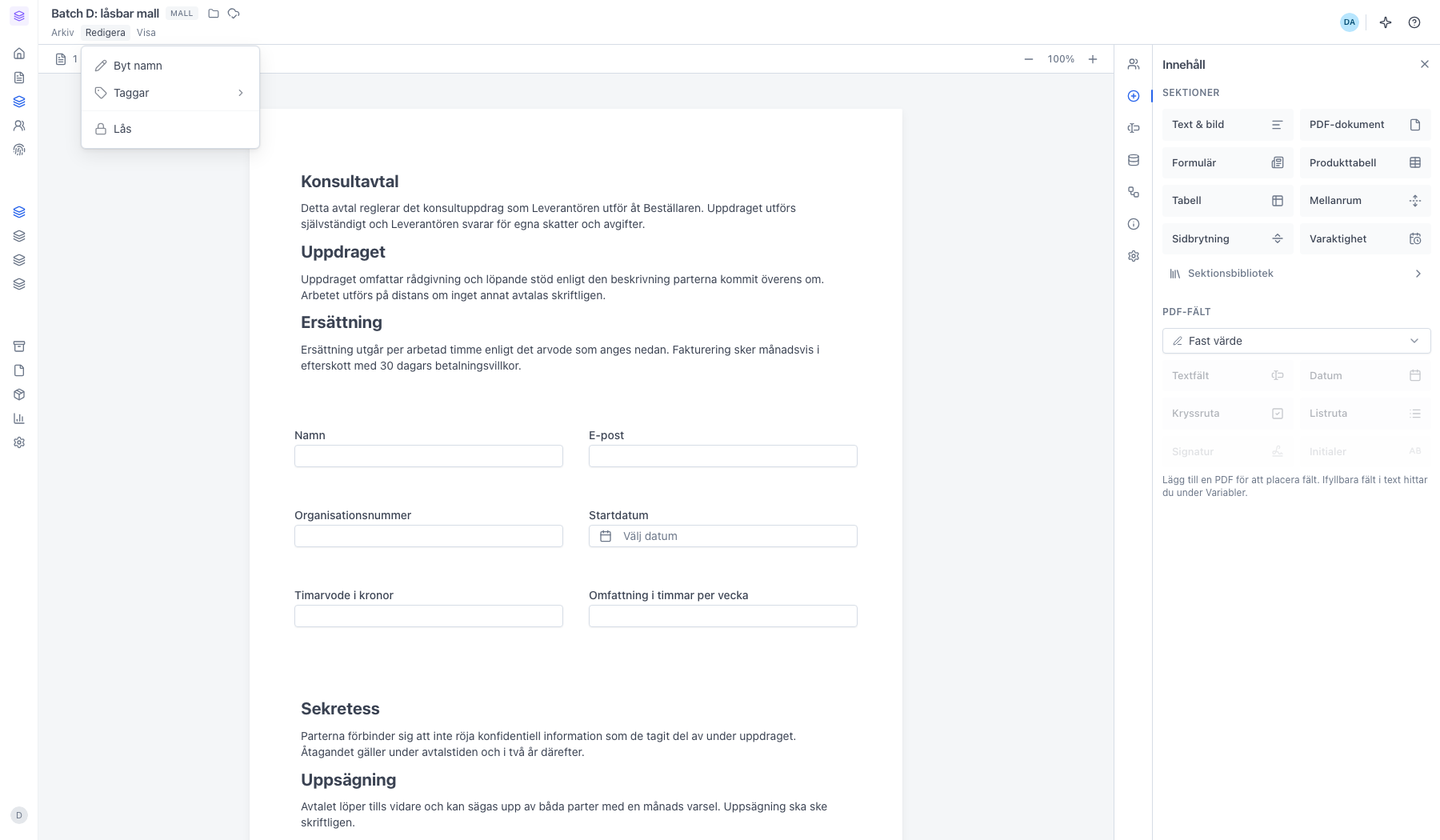Choose Lås from the Redigera menu
This screenshot has height=840, width=1440.
[170, 129]
